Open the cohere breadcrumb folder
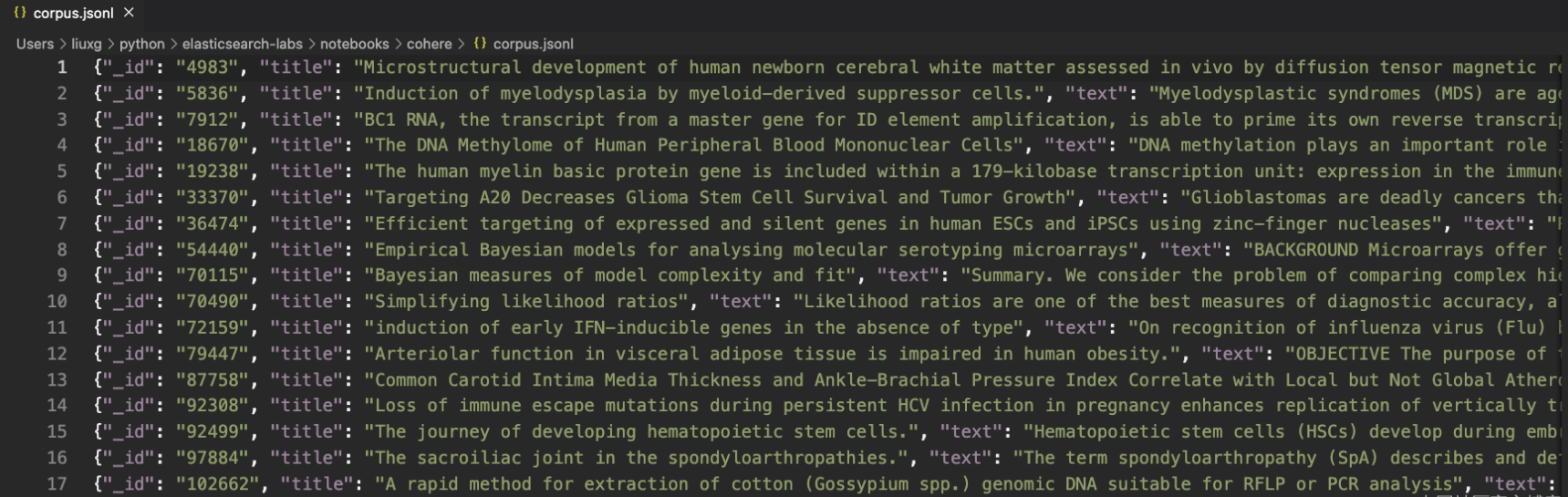 [430, 44]
